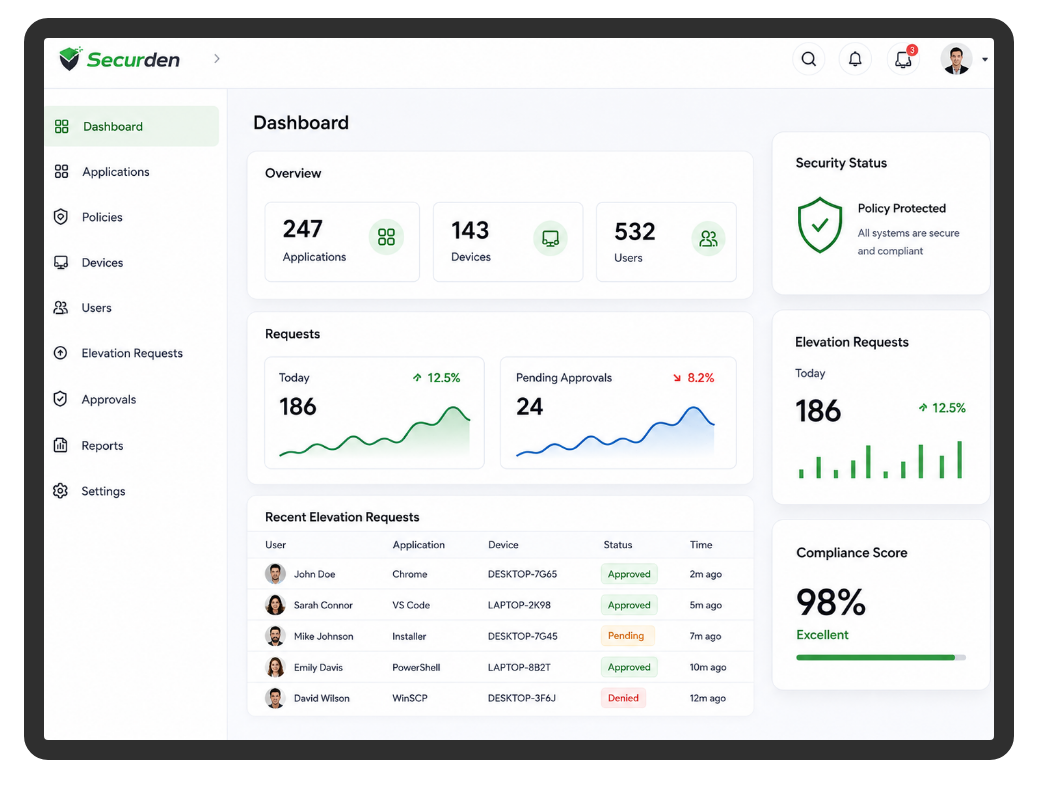
Task: Click the Pending badge for Mike Johnson
Action: 626,636
